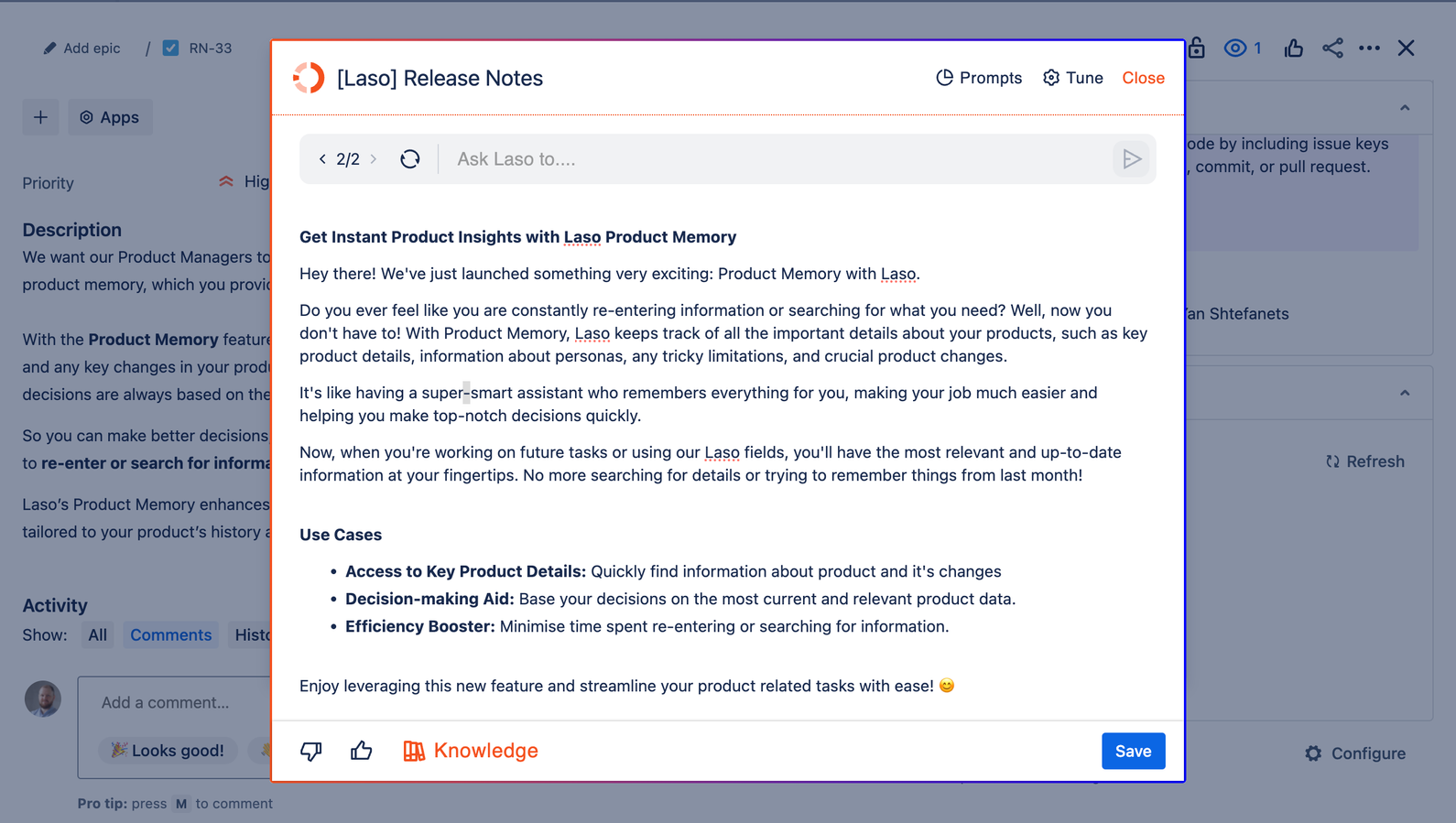The height and width of the screenshot is (823, 1456).
Task: Click the Efficiency Booster bullet
Action: [x=647, y=626]
